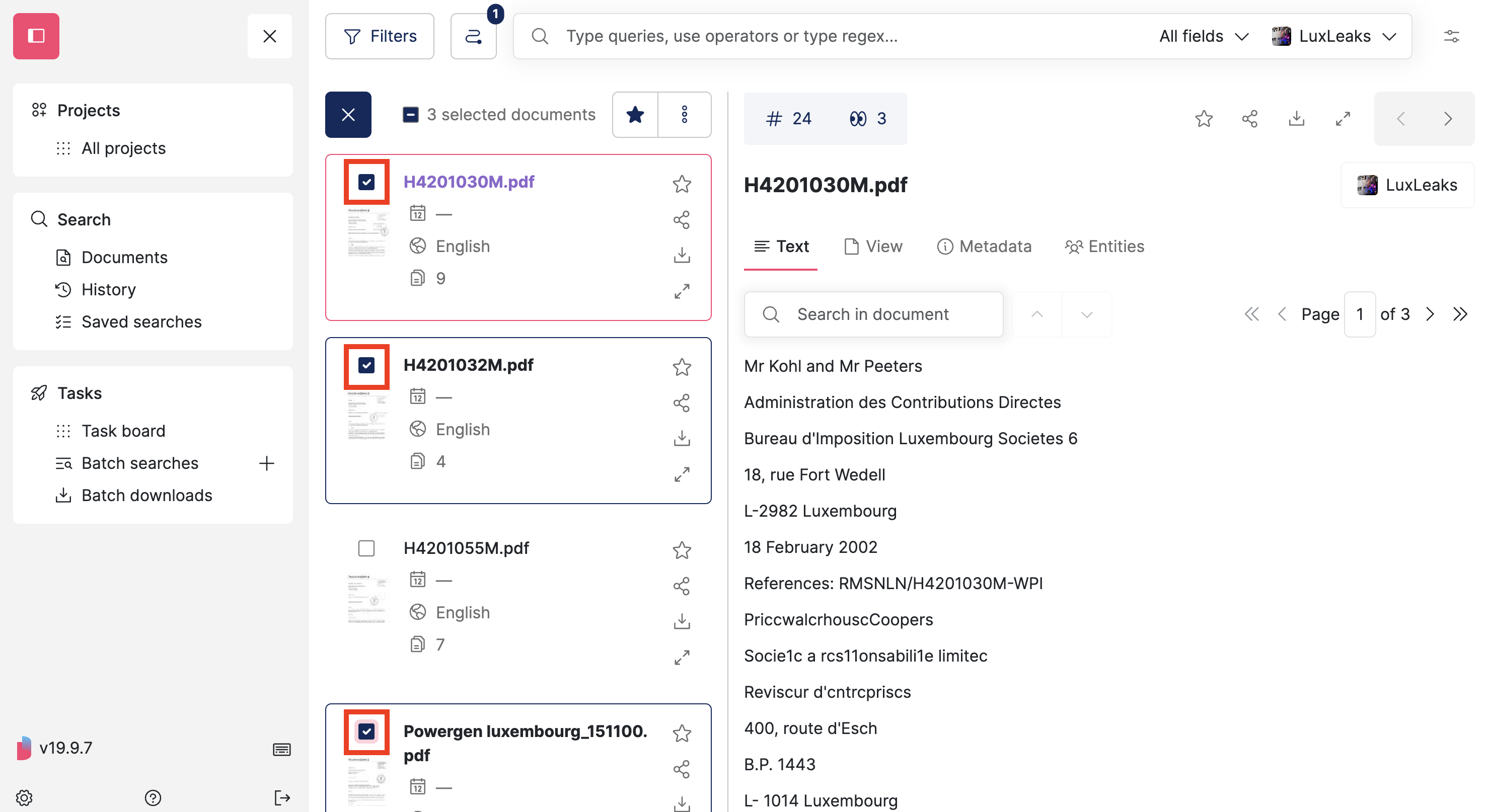The image size is (1488, 812).
Task: Log out using the exit icon
Action: click(282, 797)
